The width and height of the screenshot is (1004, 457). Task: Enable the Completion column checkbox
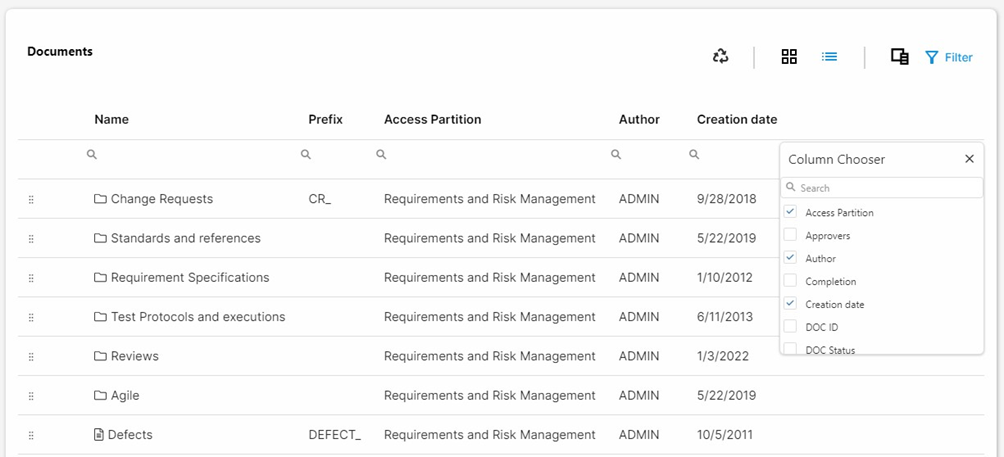tap(791, 281)
